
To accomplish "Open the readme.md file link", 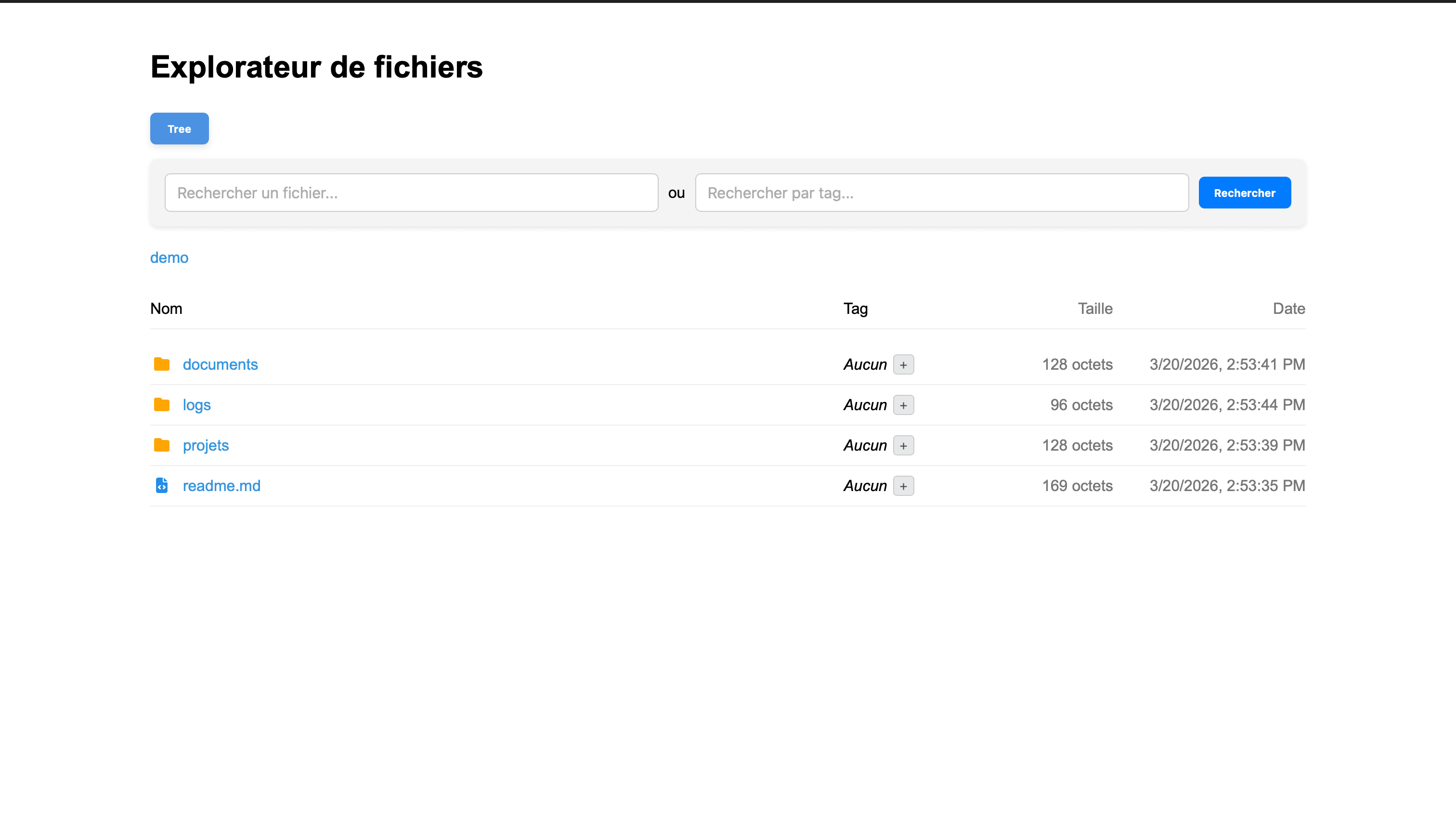I will tap(221, 486).
